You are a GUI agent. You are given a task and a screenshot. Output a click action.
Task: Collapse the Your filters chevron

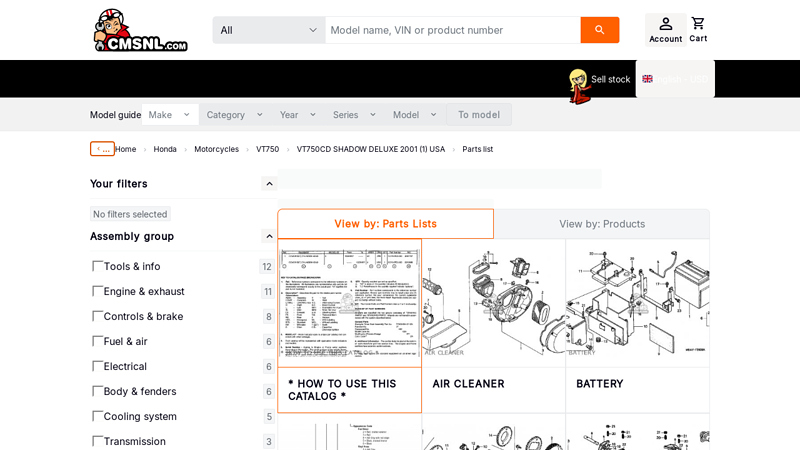pyautogui.click(x=269, y=184)
